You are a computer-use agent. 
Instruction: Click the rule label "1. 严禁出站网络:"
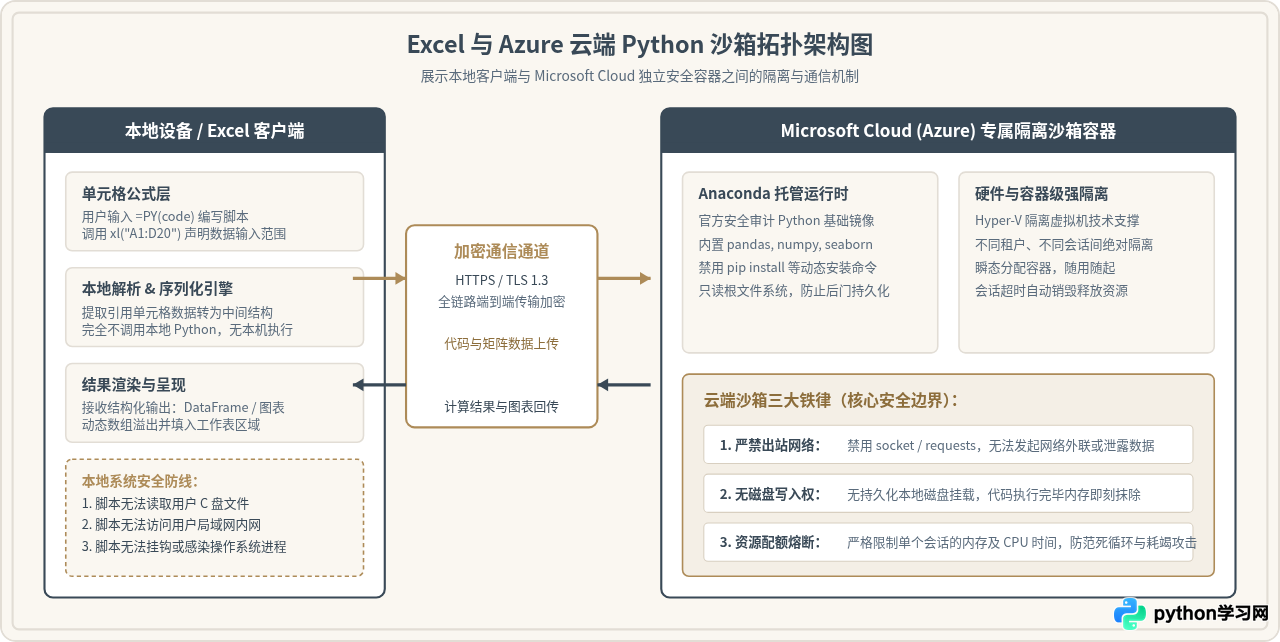[769, 445]
